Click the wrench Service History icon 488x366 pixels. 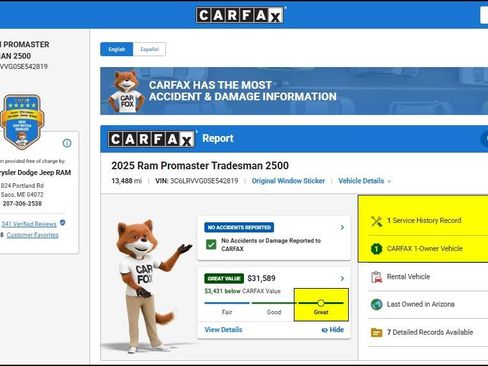pyautogui.click(x=377, y=221)
